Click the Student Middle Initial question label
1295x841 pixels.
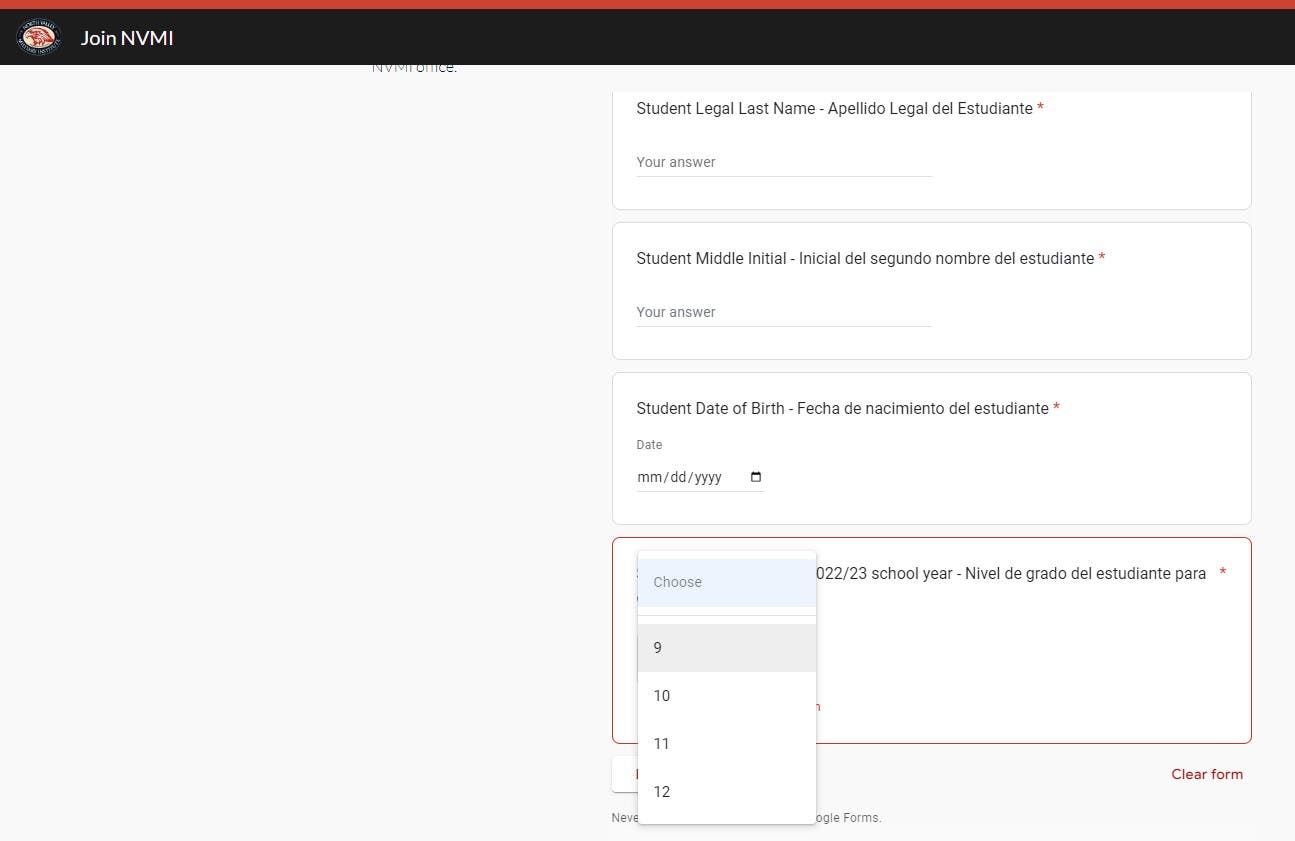pos(865,258)
